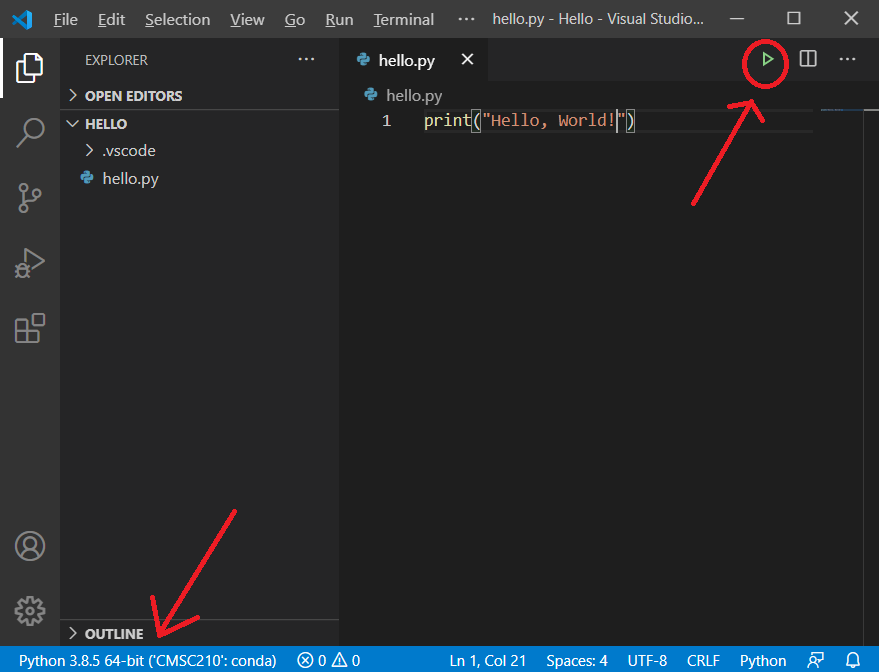Screen dimensions: 879x672
Task: Open hello.py in the Explorer tree
Action: pyautogui.click(x=200, y=178)
